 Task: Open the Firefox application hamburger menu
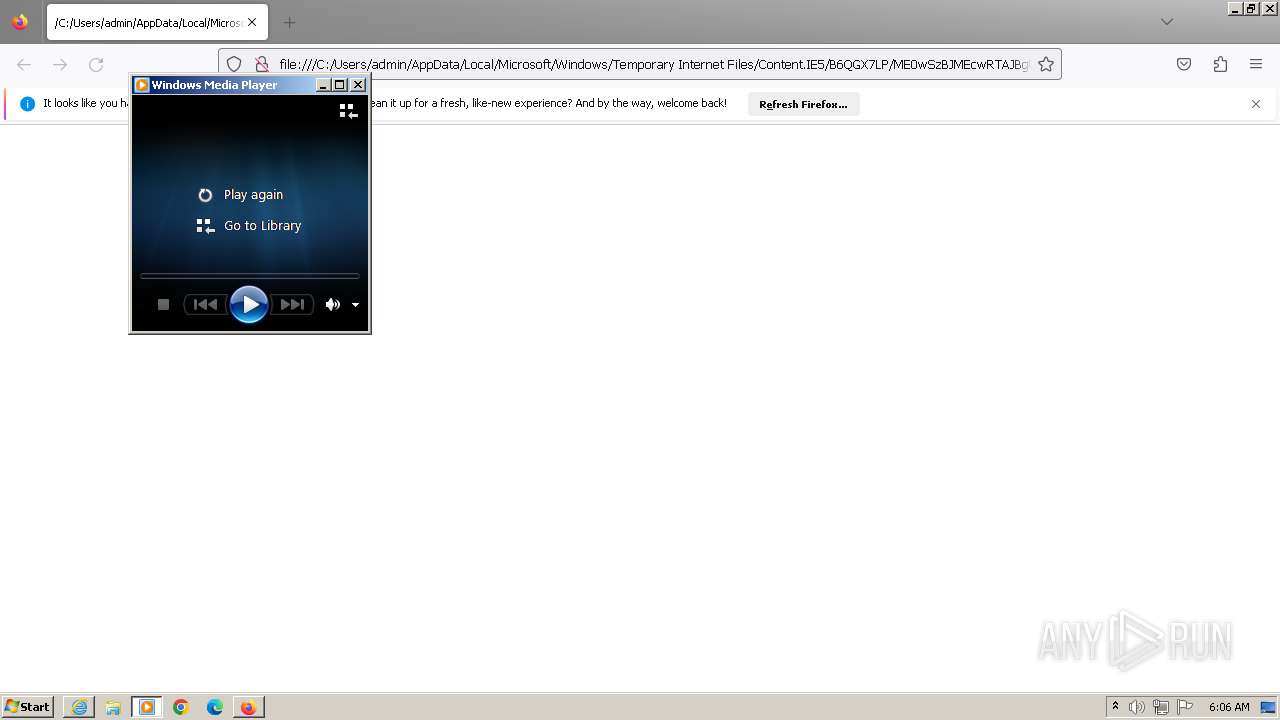(x=1256, y=64)
